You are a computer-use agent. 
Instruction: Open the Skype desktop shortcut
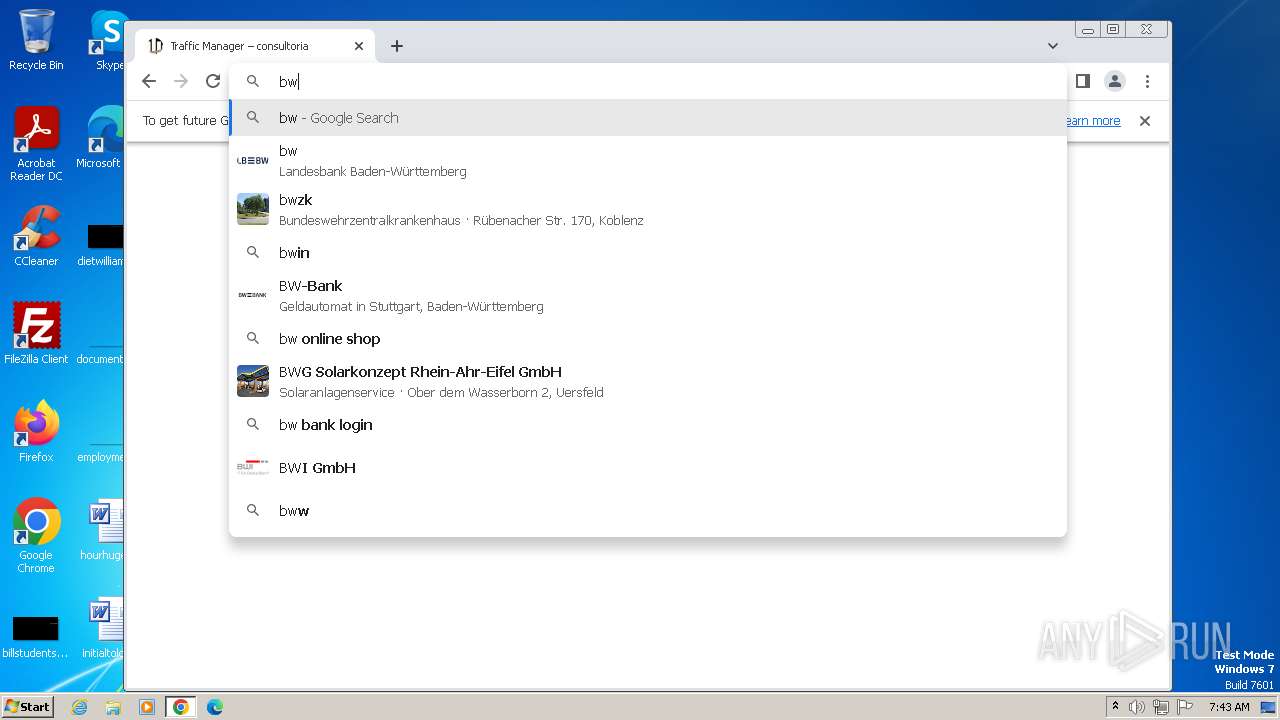pyautogui.click(x=108, y=40)
